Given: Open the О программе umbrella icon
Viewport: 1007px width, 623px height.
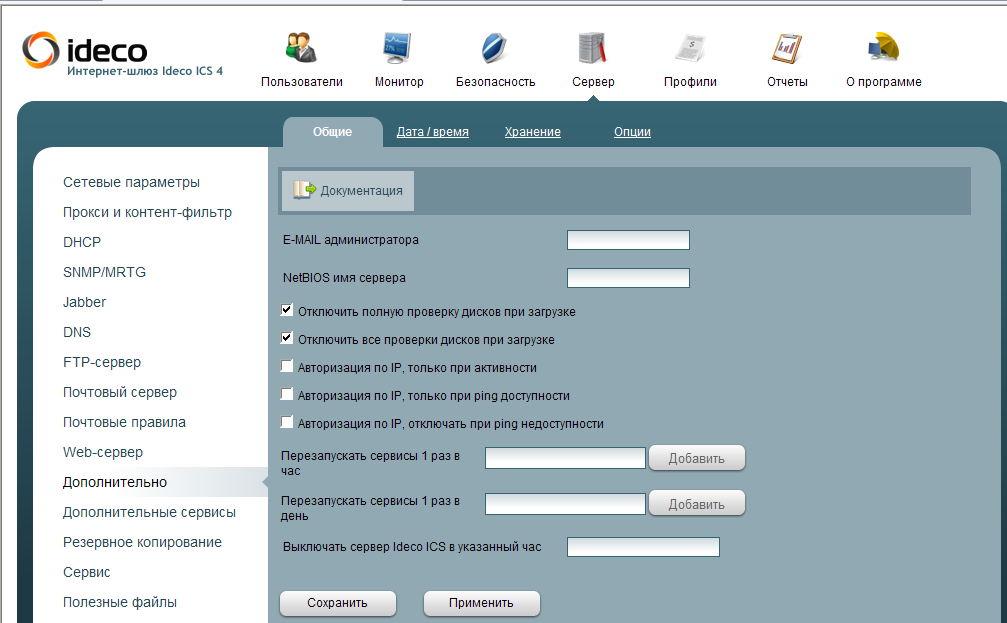Looking at the screenshot, I should tap(884, 48).
